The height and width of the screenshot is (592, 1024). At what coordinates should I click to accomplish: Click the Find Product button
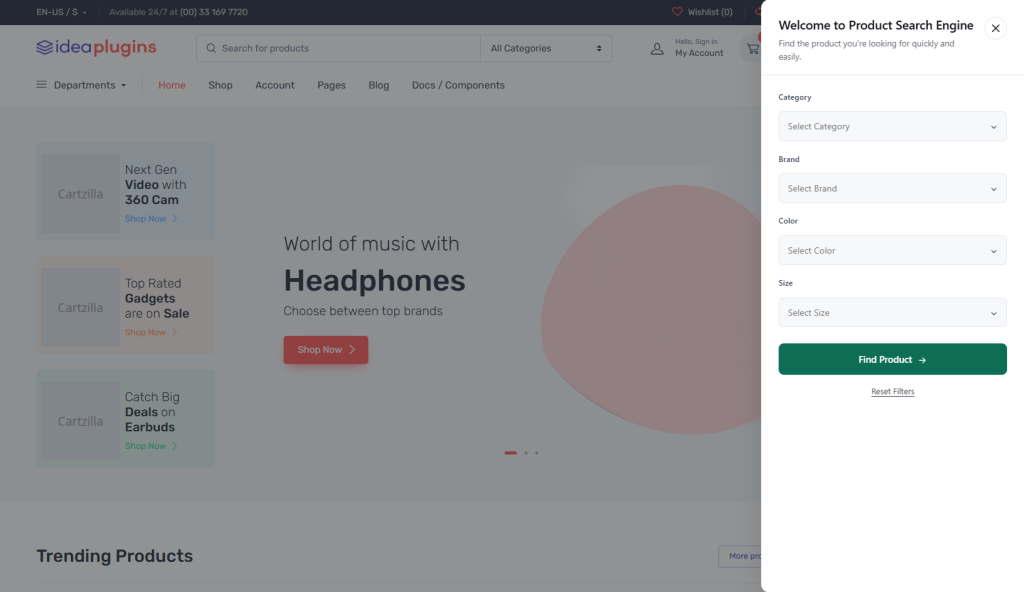point(892,359)
